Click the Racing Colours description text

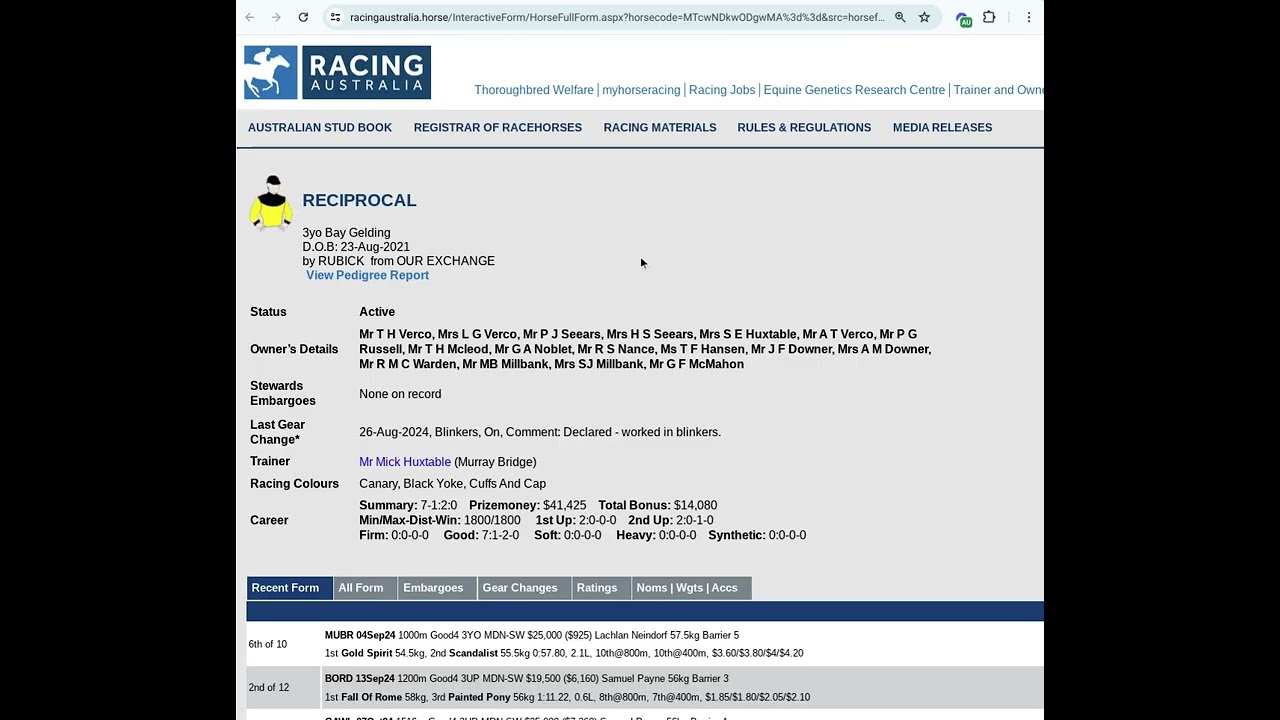452,484
